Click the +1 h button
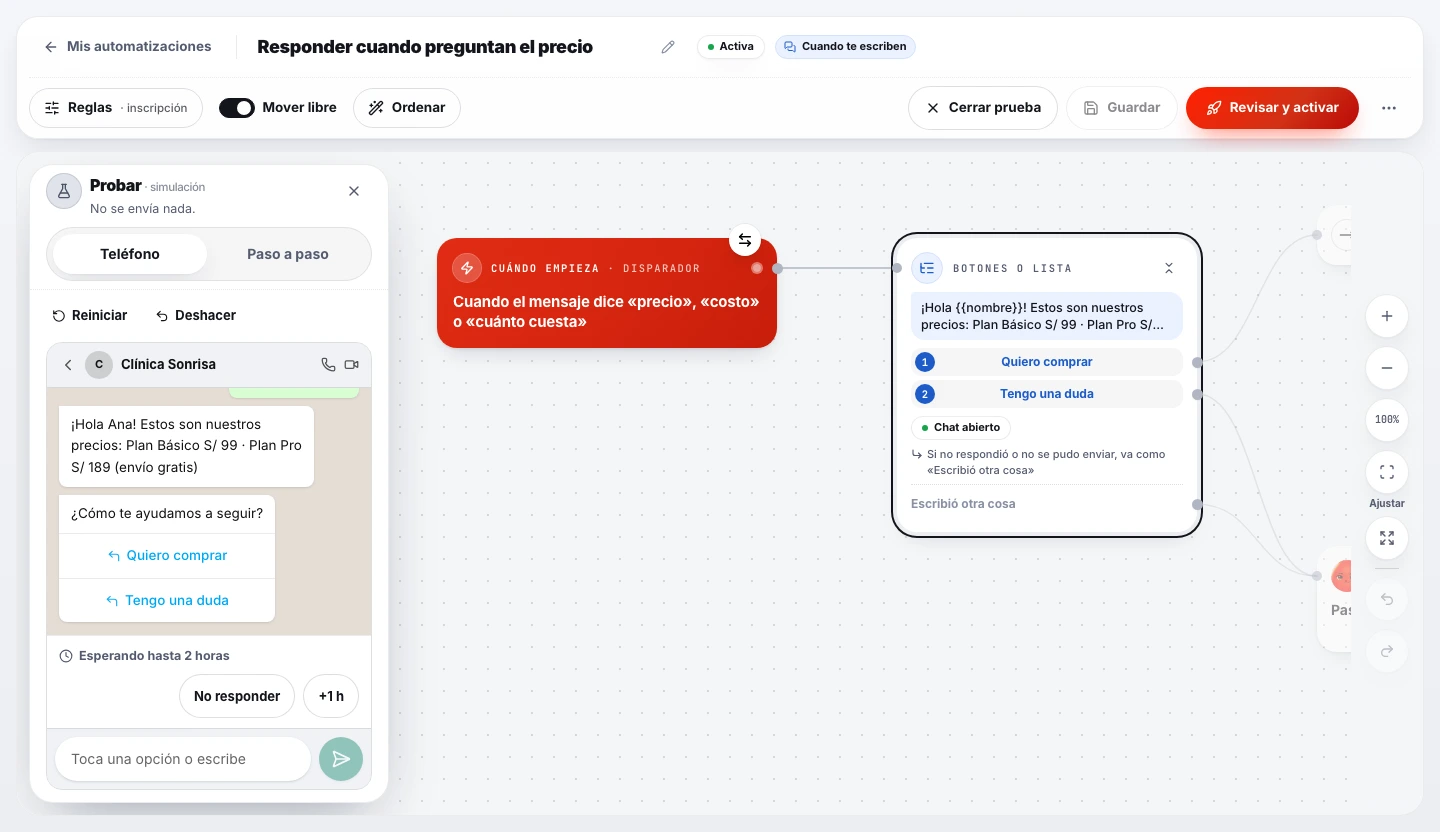 point(331,696)
